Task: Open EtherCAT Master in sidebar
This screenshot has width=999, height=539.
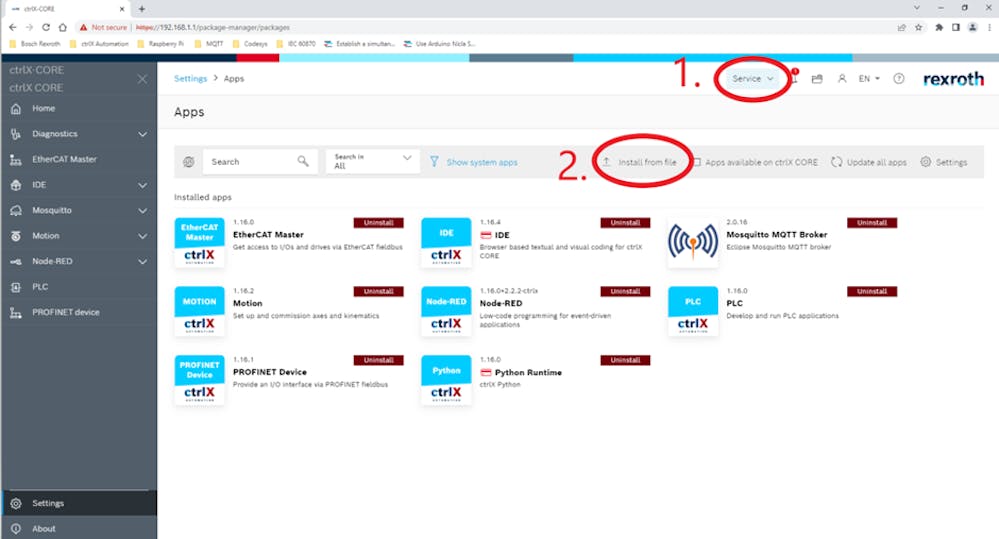Action: [x=78, y=159]
